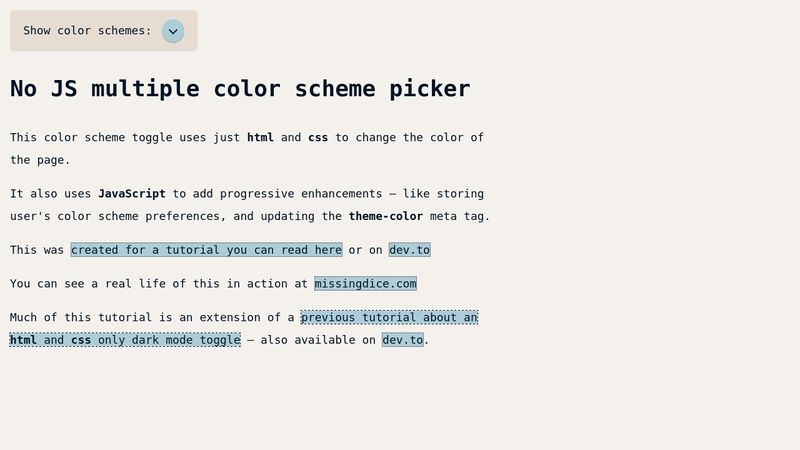Click the bold "css" in the first paragraph
Screen dimensions: 800x450
317,138
